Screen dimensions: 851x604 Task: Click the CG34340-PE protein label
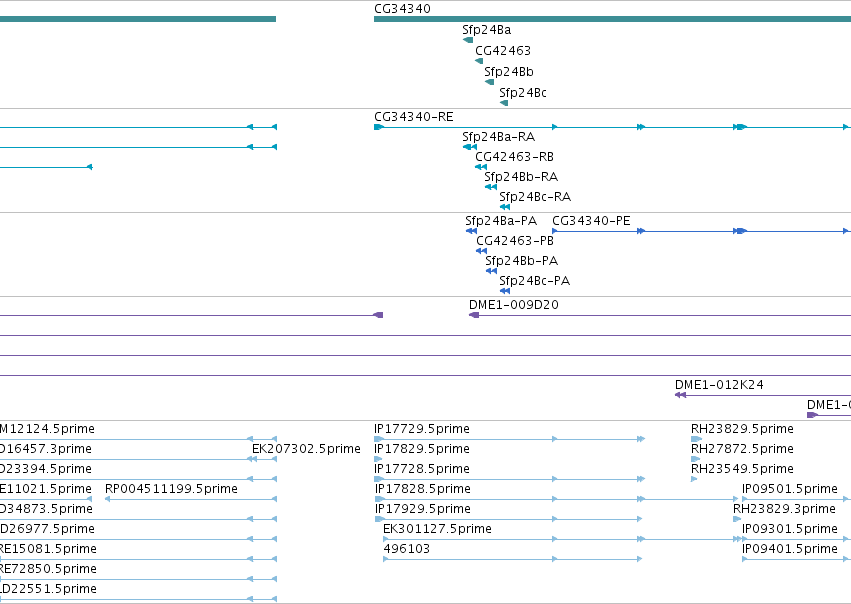[591, 221]
